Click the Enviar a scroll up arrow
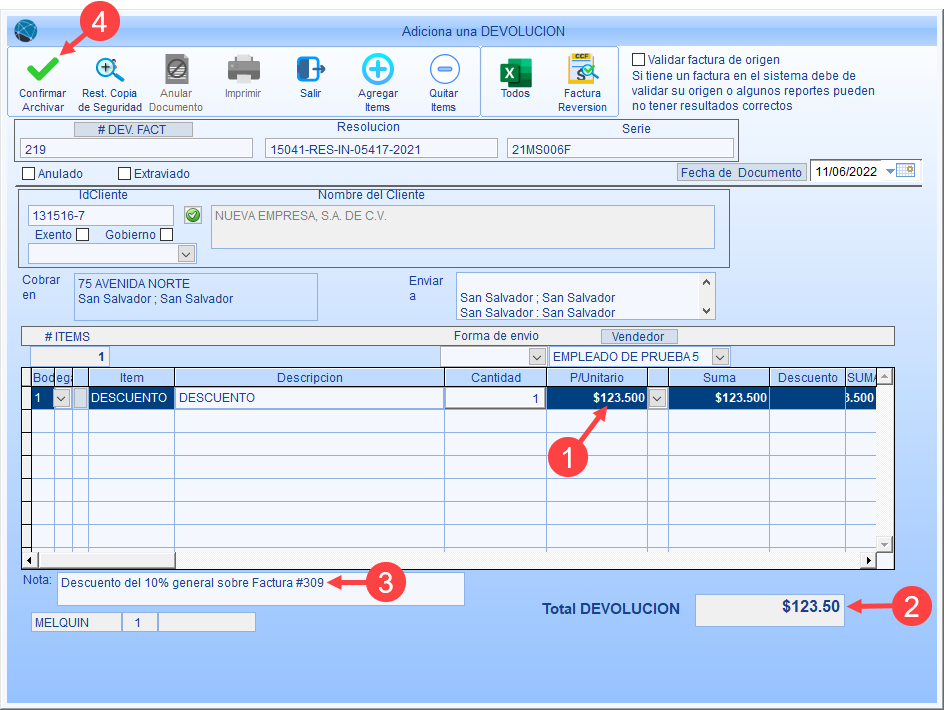The image size is (944, 710). point(706,282)
